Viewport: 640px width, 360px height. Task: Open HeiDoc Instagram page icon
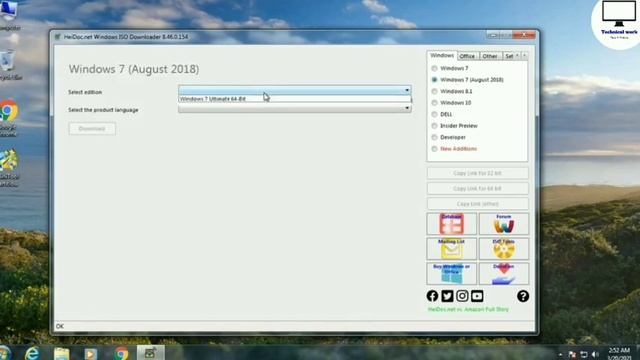pos(462,296)
